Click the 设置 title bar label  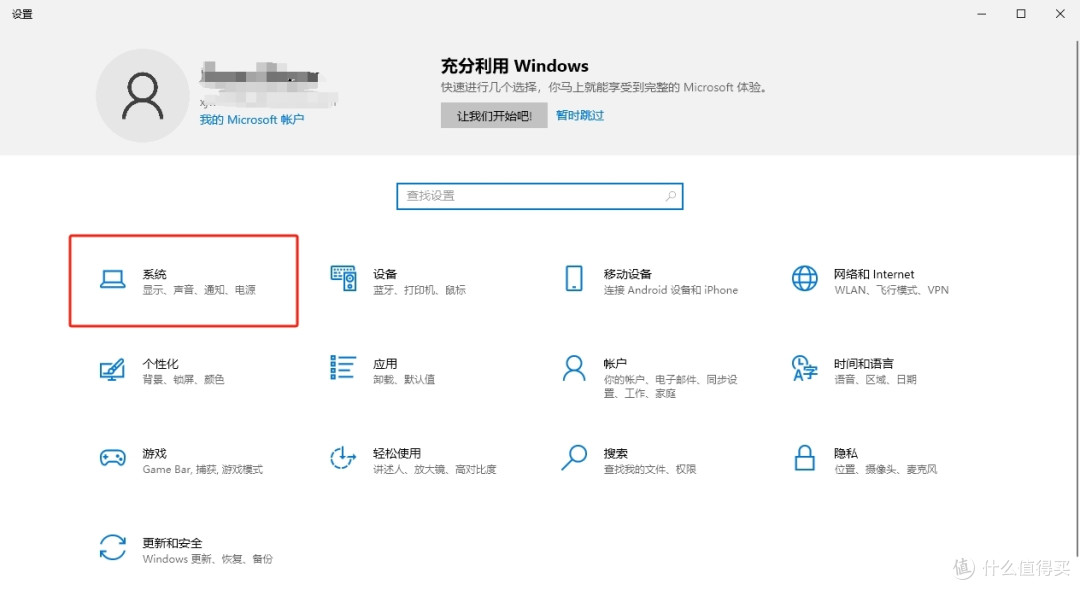click(x=21, y=14)
